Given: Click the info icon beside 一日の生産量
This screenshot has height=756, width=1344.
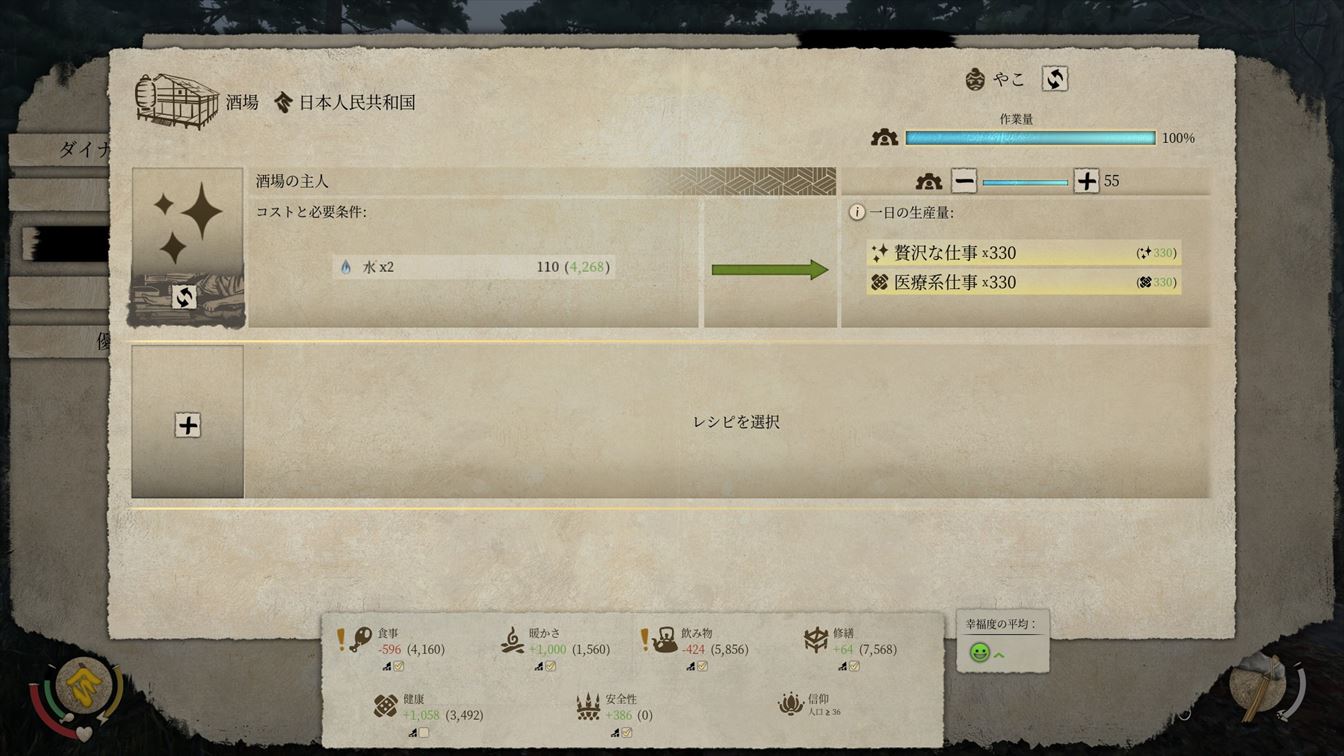Looking at the screenshot, I should [x=856, y=213].
